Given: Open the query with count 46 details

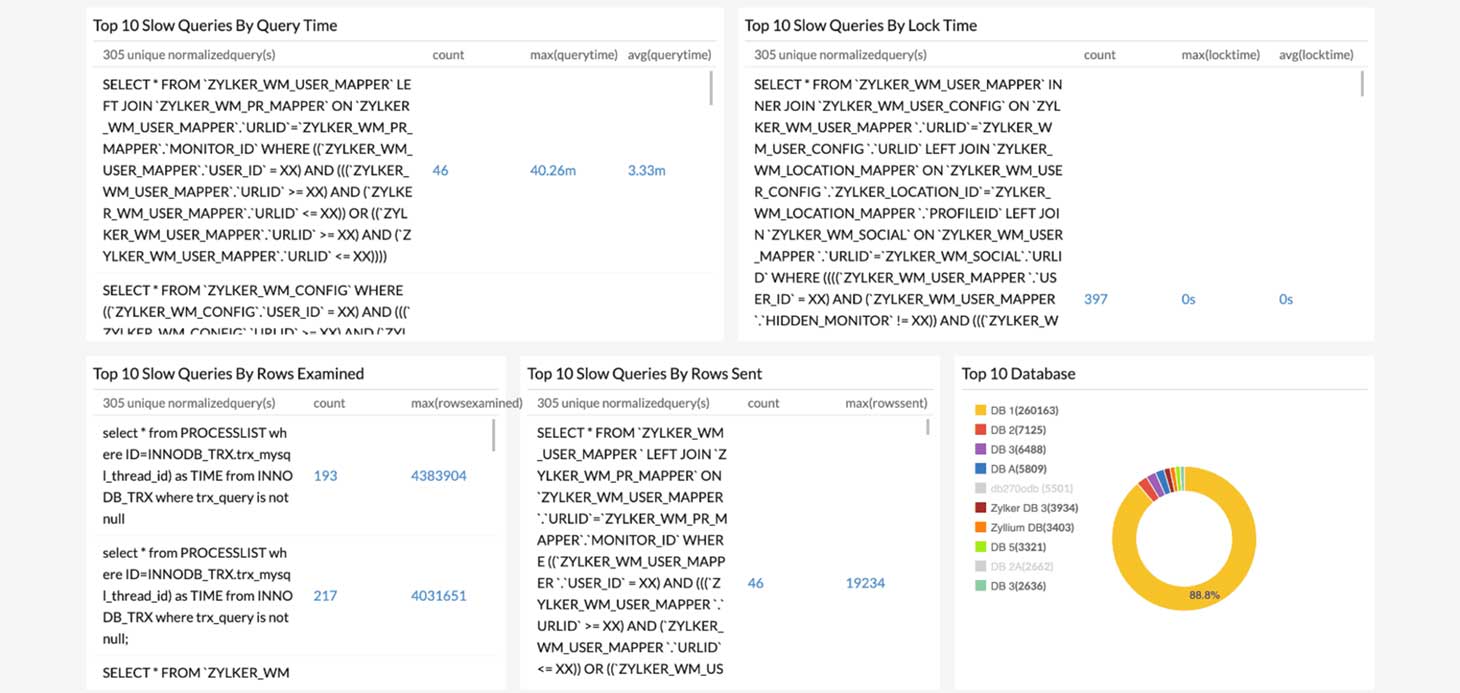Looking at the screenshot, I should [440, 170].
